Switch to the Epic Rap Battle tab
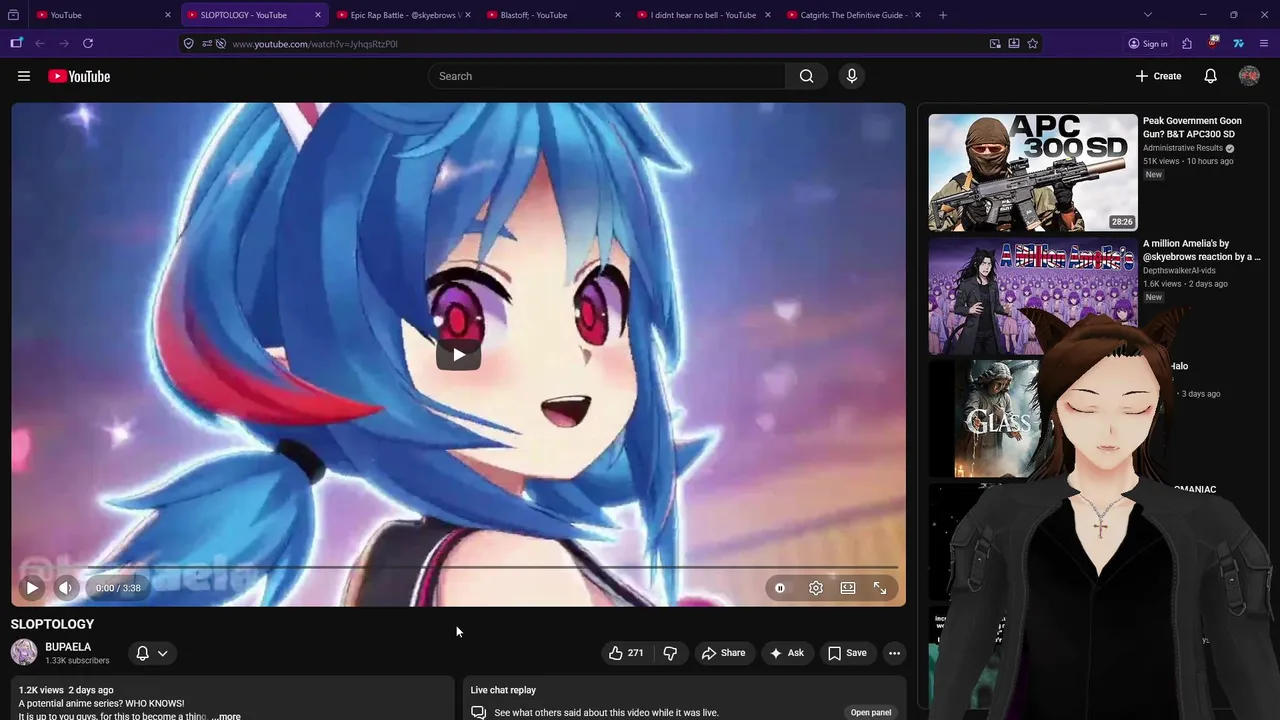This screenshot has width=1280, height=720. pos(404,15)
